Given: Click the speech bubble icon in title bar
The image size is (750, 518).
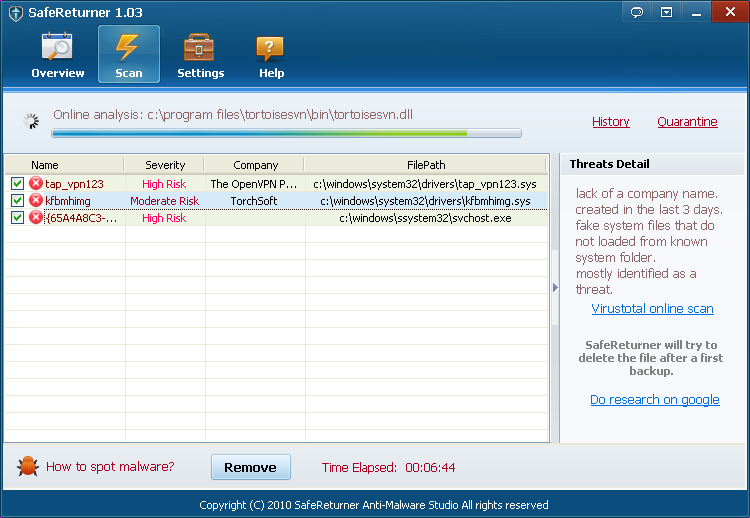Looking at the screenshot, I should (636, 12).
